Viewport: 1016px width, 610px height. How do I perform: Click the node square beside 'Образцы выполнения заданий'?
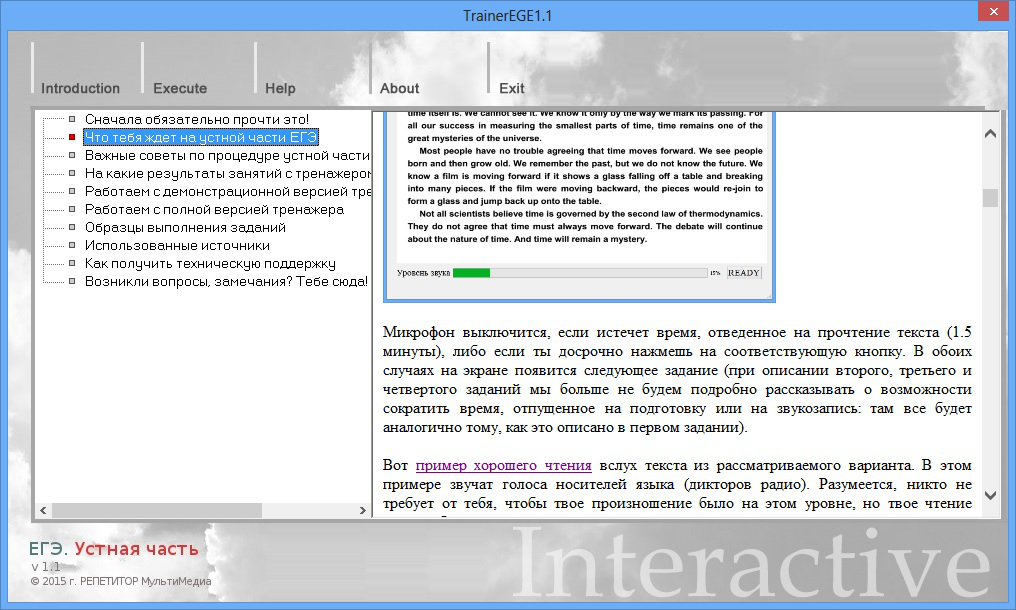coord(72,226)
